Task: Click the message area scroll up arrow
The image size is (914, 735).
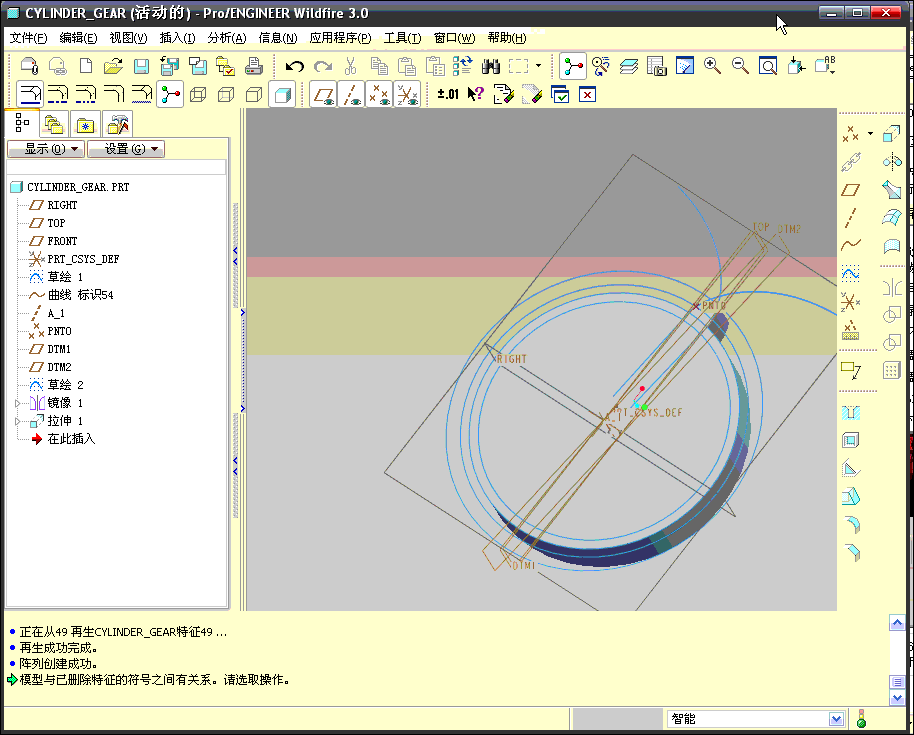Action: click(897, 623)
